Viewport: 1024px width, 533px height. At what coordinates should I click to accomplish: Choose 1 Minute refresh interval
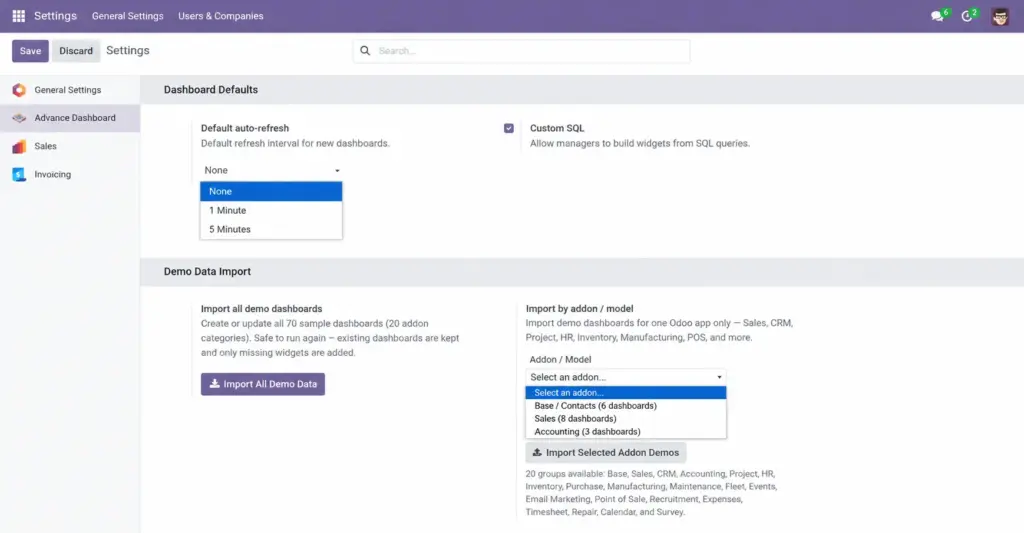[271, 210]
